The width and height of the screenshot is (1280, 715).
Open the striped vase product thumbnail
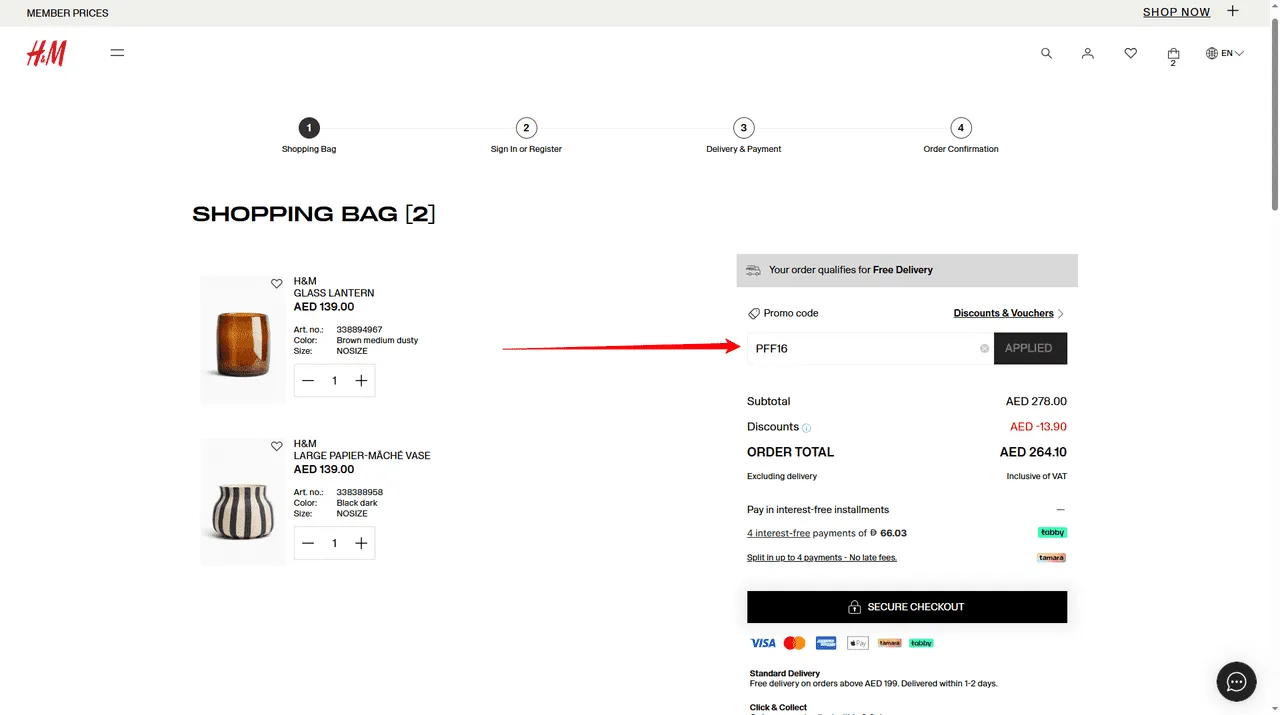point(243,502)
